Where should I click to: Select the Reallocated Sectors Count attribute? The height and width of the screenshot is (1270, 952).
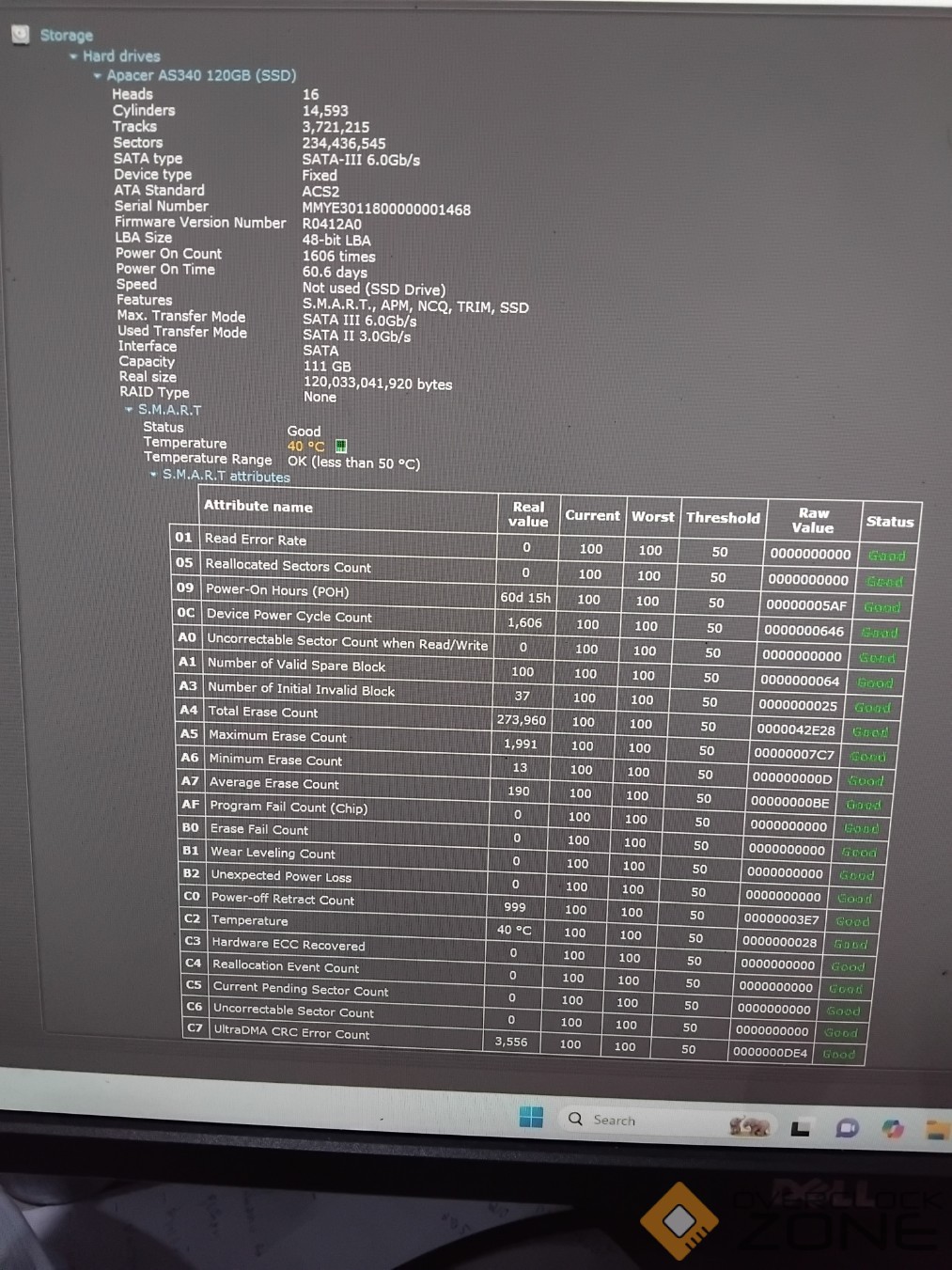(289, 566)
